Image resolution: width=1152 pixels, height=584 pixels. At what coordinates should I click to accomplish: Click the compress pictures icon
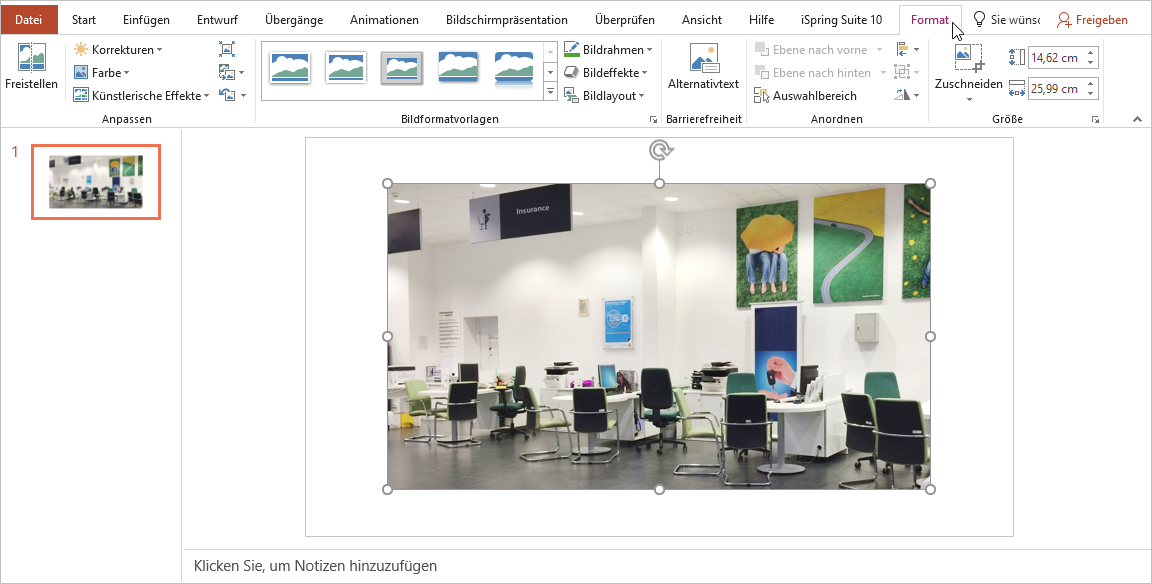coord(226,49)
